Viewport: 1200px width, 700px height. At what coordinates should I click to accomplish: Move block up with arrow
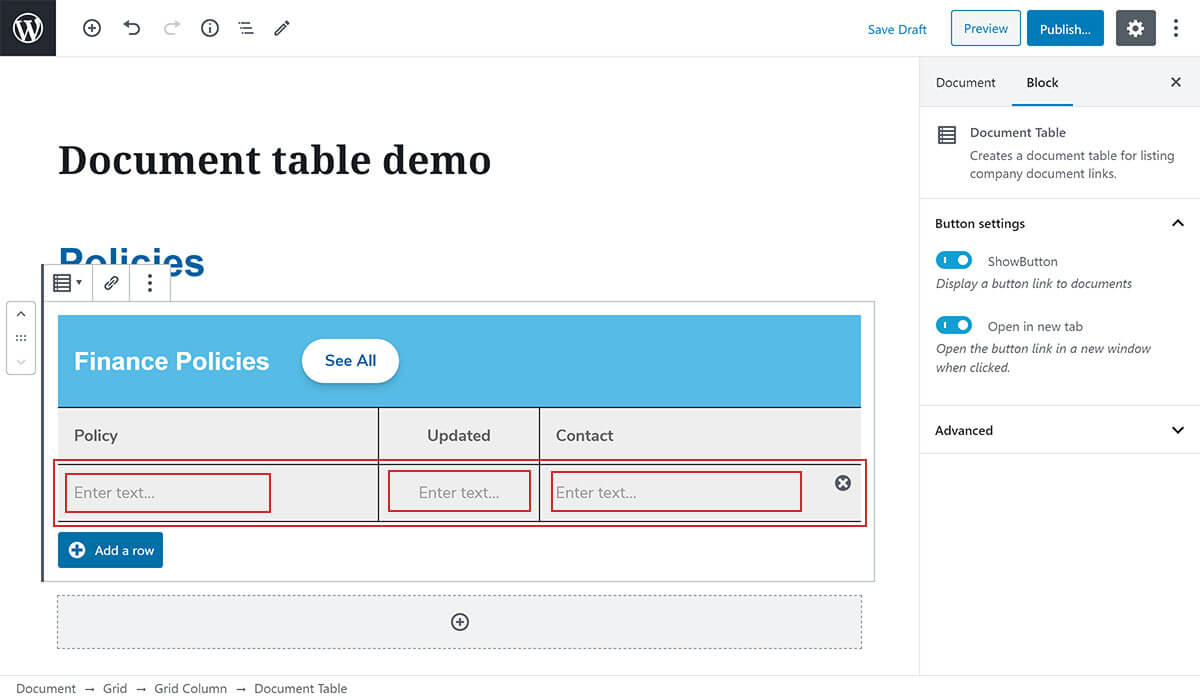tap(21, 314)
